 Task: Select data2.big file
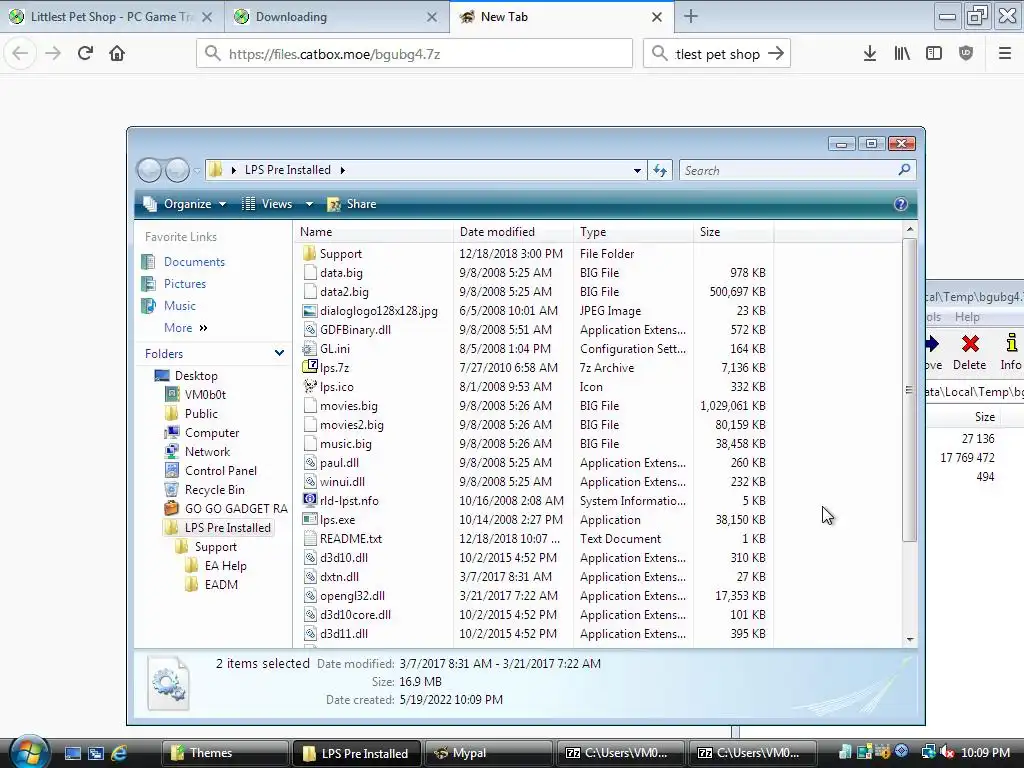tap(344, 292)
